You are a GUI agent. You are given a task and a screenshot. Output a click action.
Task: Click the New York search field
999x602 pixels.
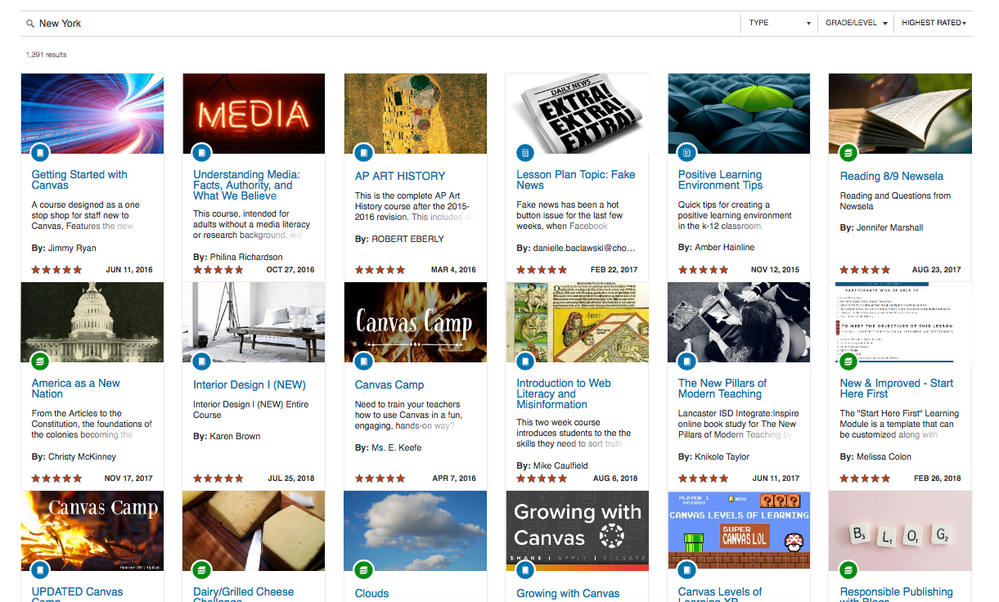pos(382,24)
